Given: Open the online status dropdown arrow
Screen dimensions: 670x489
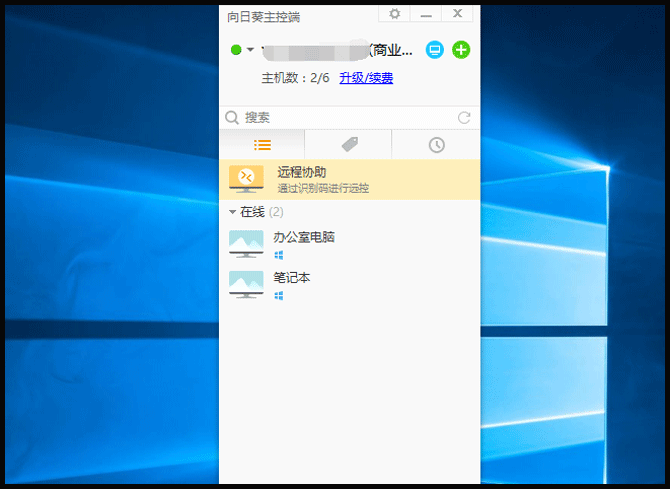Looking at the screenshot, I should pos(250,50).
